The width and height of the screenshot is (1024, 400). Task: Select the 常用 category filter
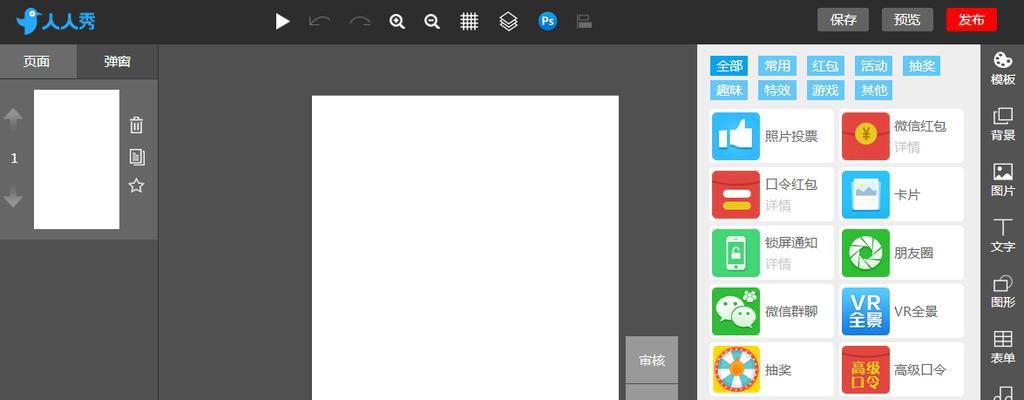tap(777, 66)
